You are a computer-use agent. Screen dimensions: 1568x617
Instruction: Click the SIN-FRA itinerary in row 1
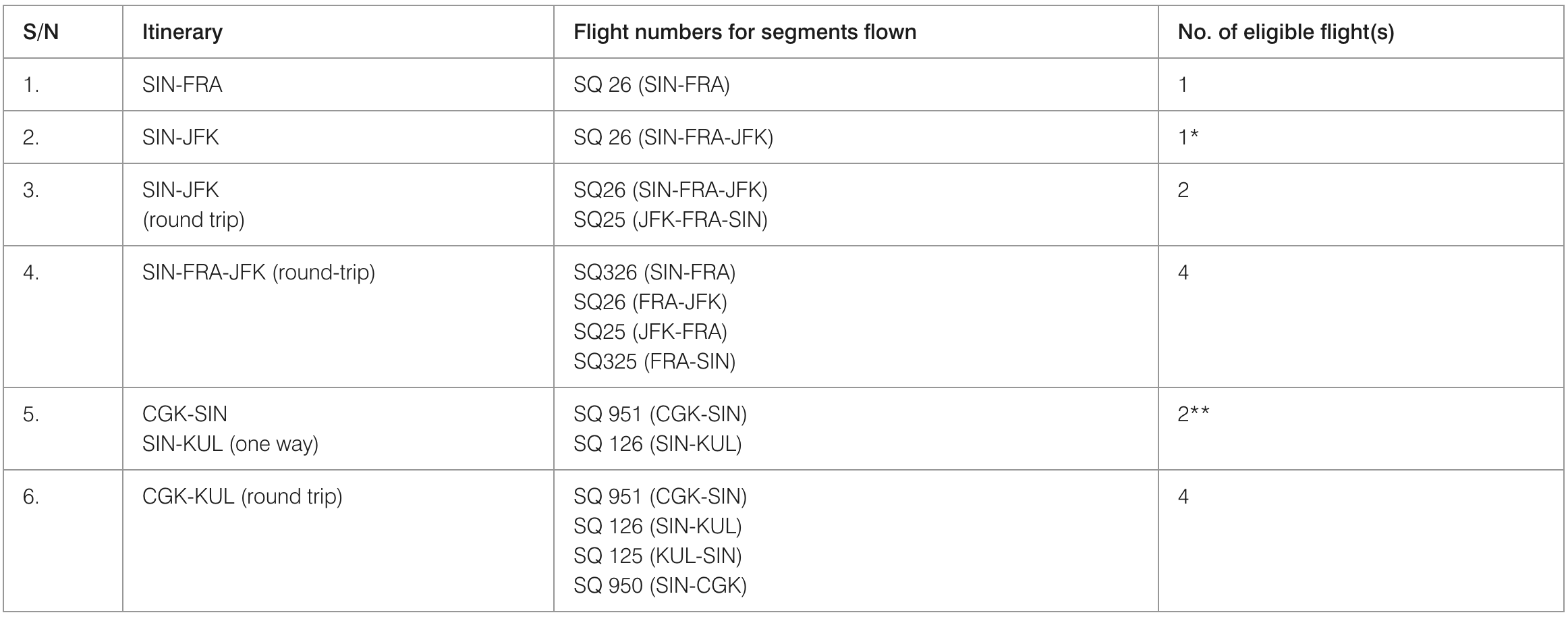click(x=182, y=85)
